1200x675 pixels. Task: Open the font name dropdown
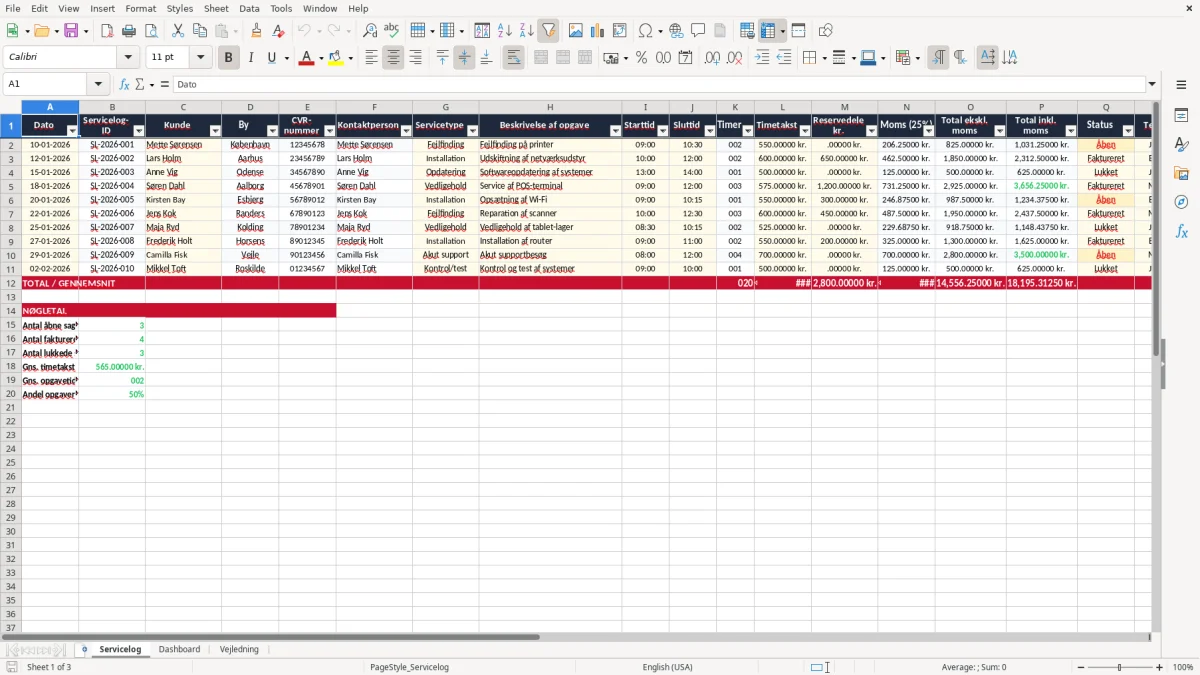coord(128,58)
